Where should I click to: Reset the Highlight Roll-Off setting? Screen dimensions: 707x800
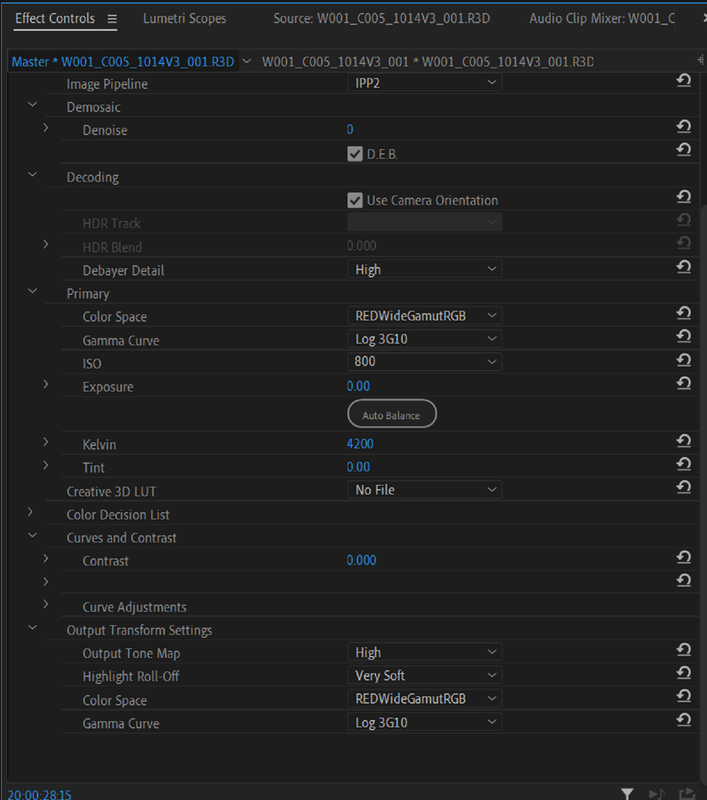click(684, 672)
